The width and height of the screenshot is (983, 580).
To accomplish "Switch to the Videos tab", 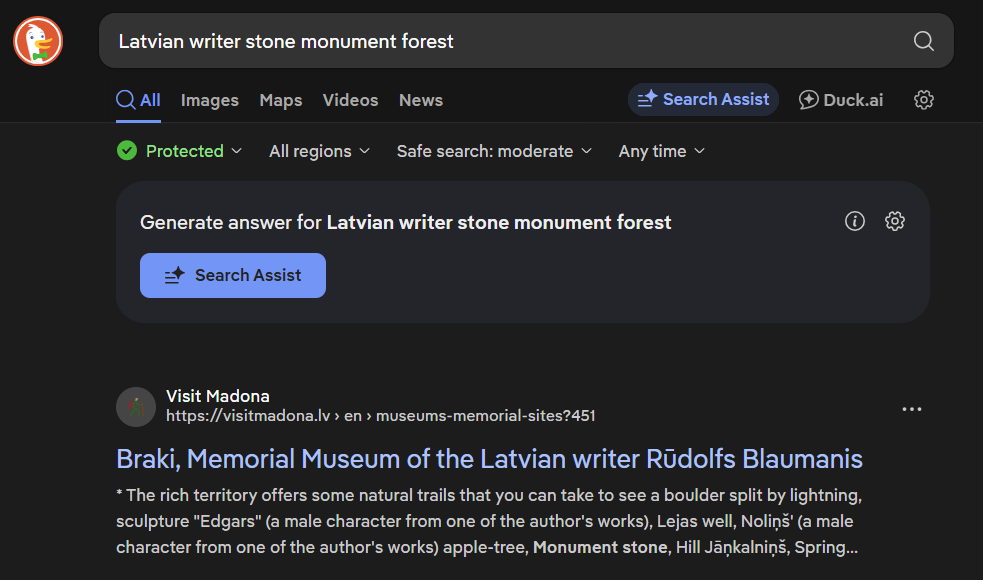I will coord(350,100).
